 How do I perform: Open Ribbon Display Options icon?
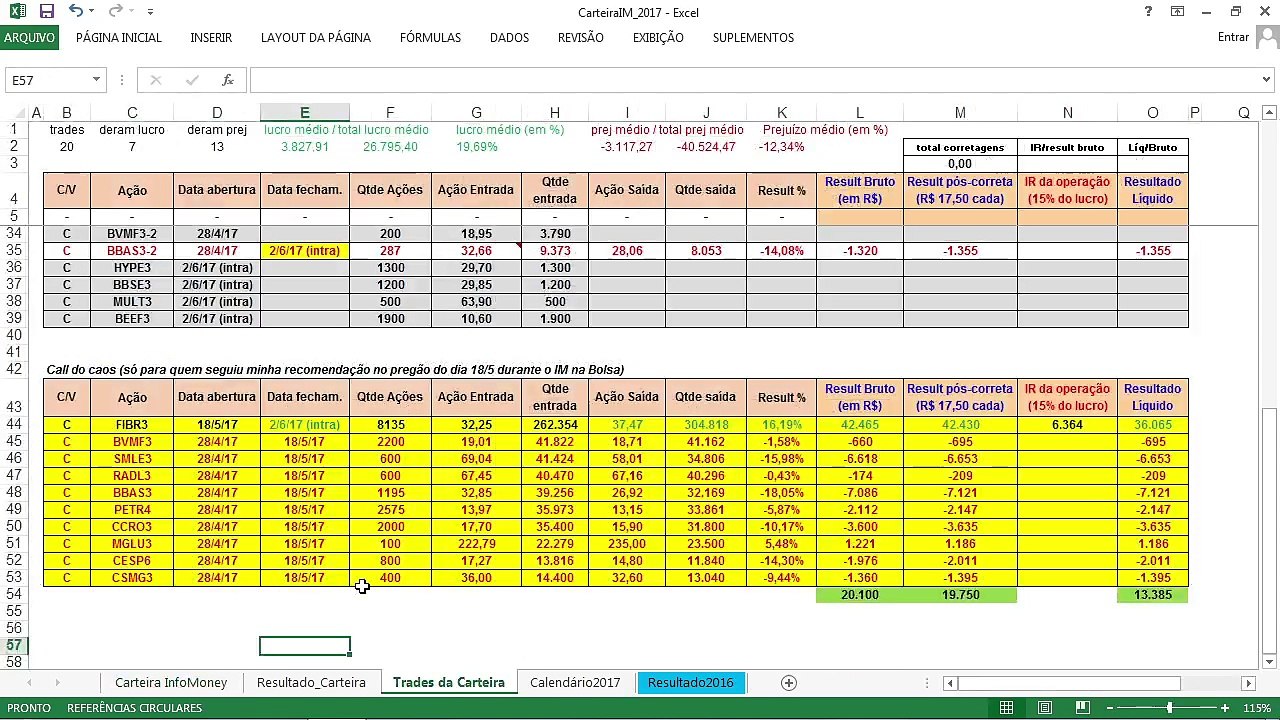[1178, 12]
